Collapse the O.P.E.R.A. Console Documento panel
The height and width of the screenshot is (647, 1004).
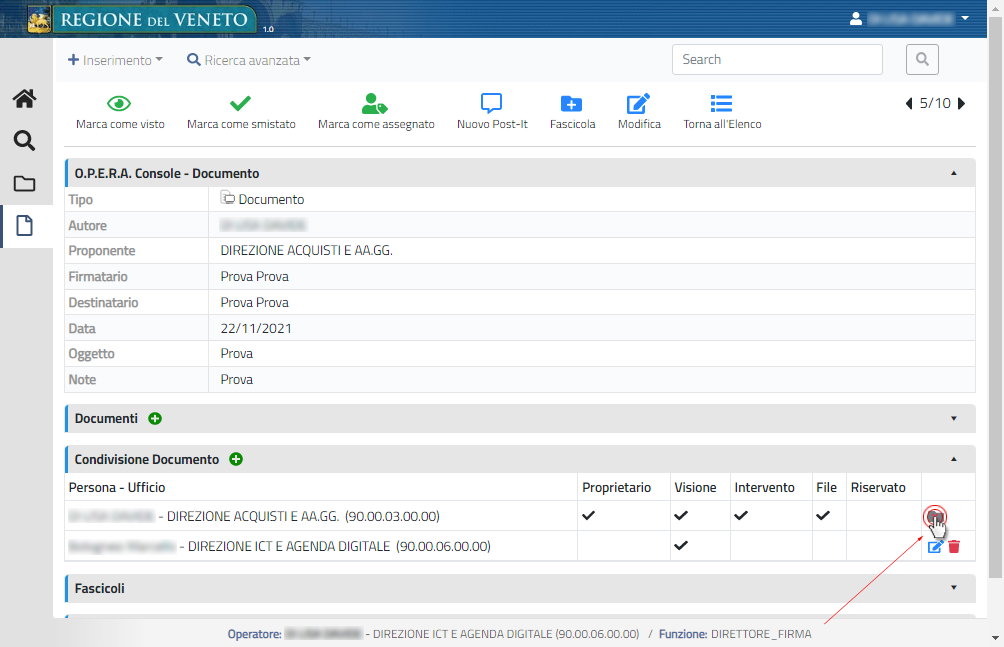953,174
